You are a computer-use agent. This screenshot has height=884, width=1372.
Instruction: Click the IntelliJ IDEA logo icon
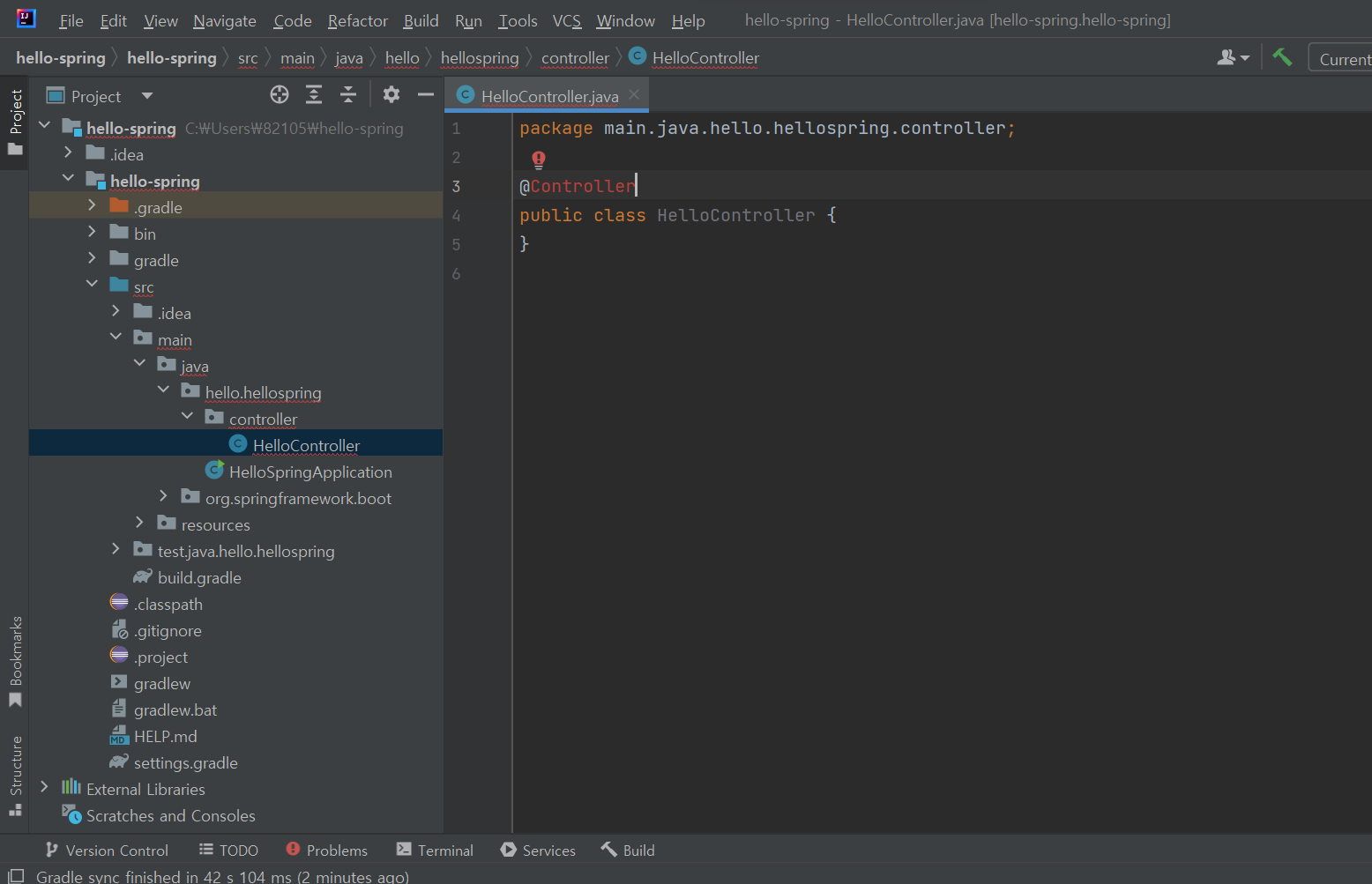pos(26,19)
